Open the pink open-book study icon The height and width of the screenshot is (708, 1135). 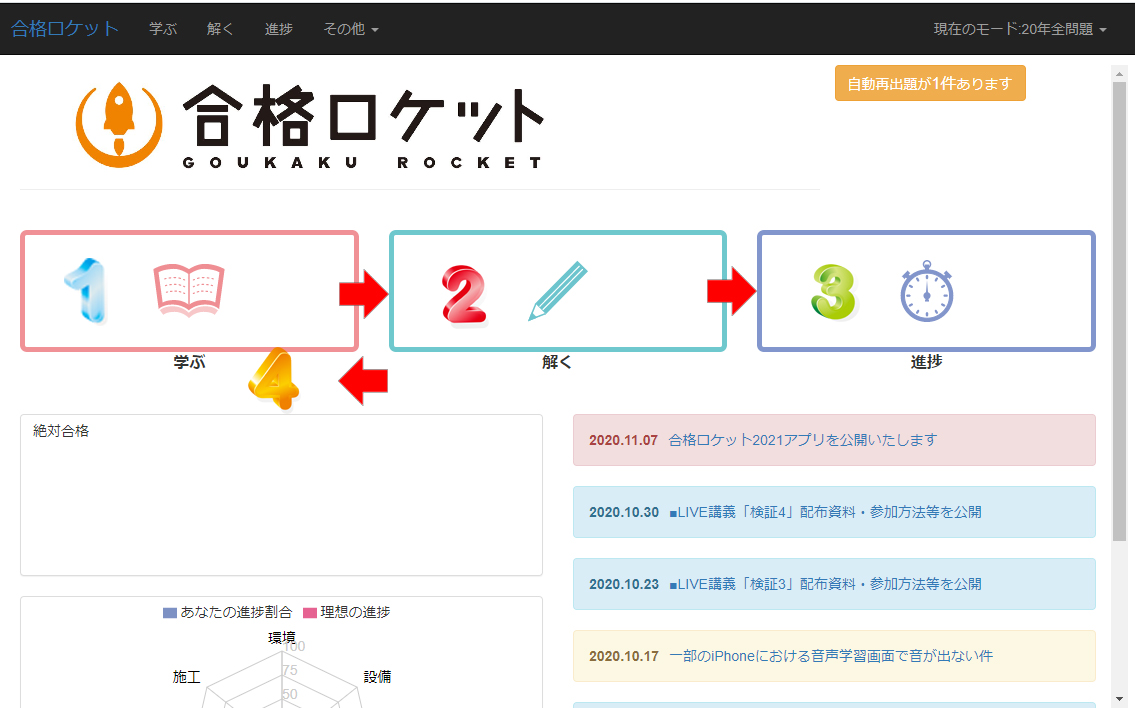pos(189,290)
